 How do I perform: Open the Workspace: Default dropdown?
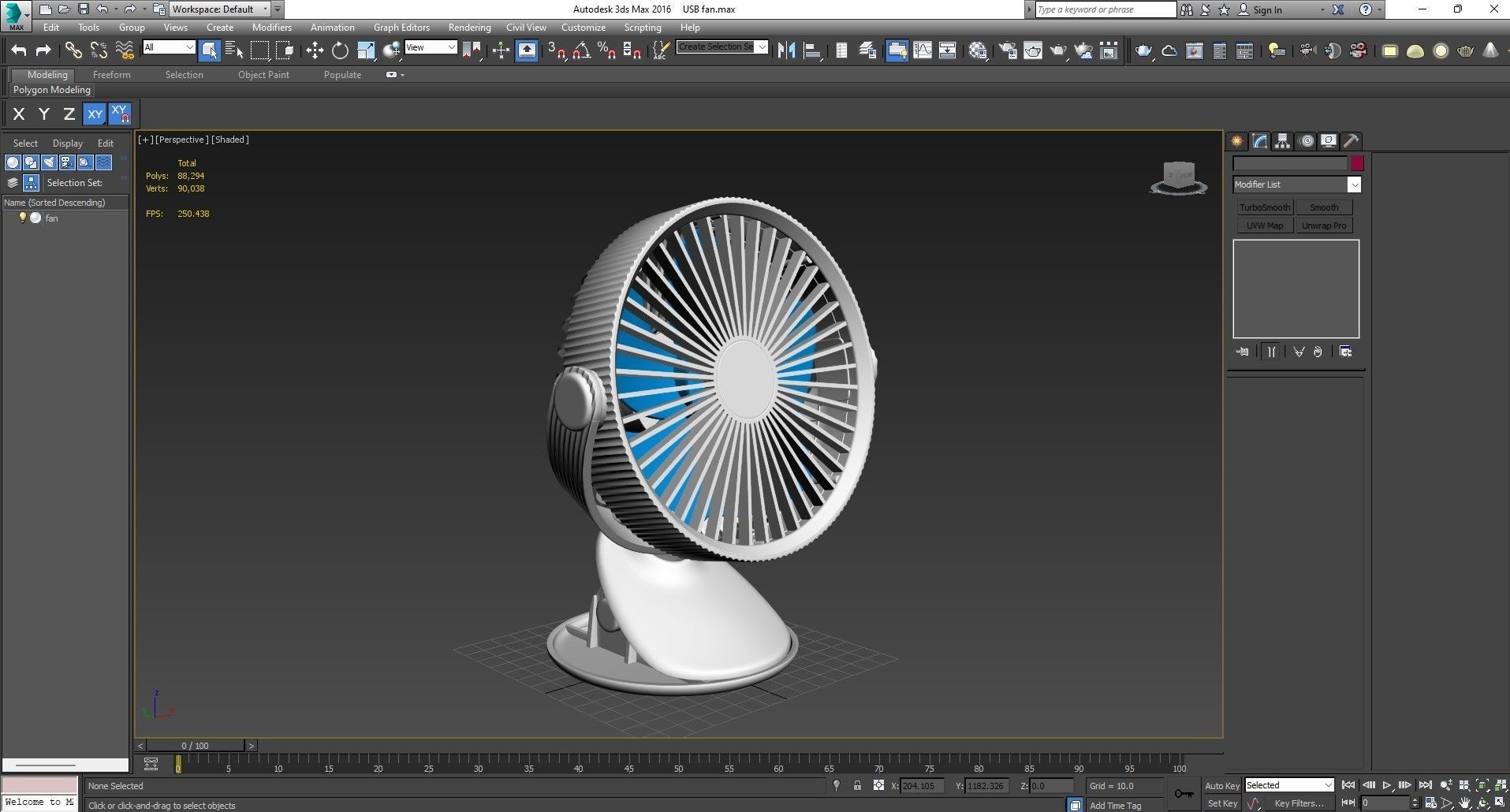coord(219,9)
